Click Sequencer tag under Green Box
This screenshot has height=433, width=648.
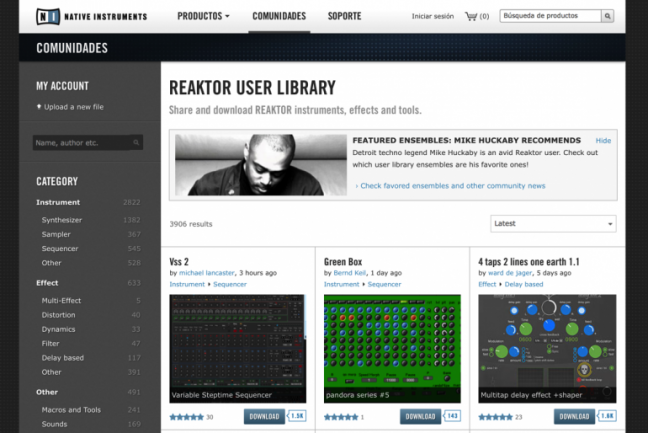384,284
